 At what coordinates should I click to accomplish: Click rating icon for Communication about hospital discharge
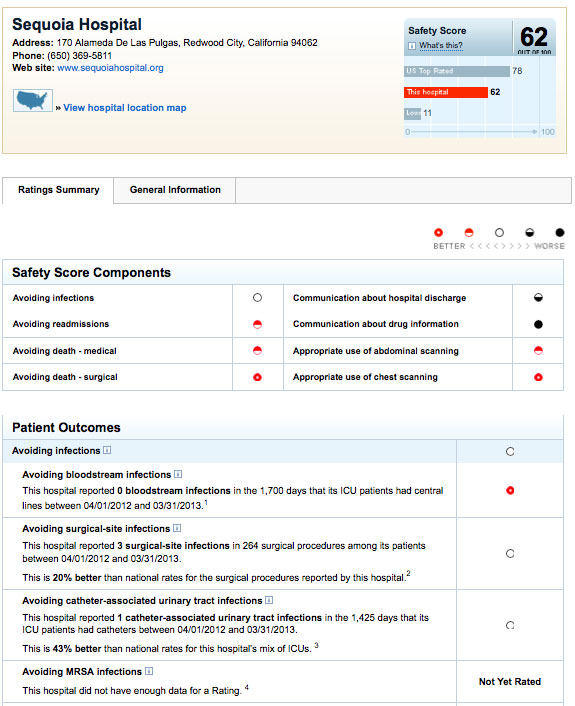(x=538, y=298)
